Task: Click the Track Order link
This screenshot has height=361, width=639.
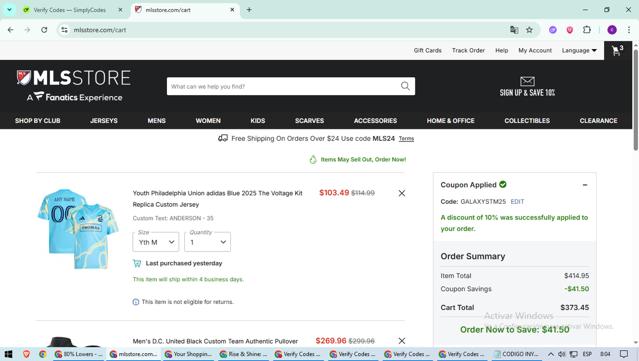Action: coord(468,51)
